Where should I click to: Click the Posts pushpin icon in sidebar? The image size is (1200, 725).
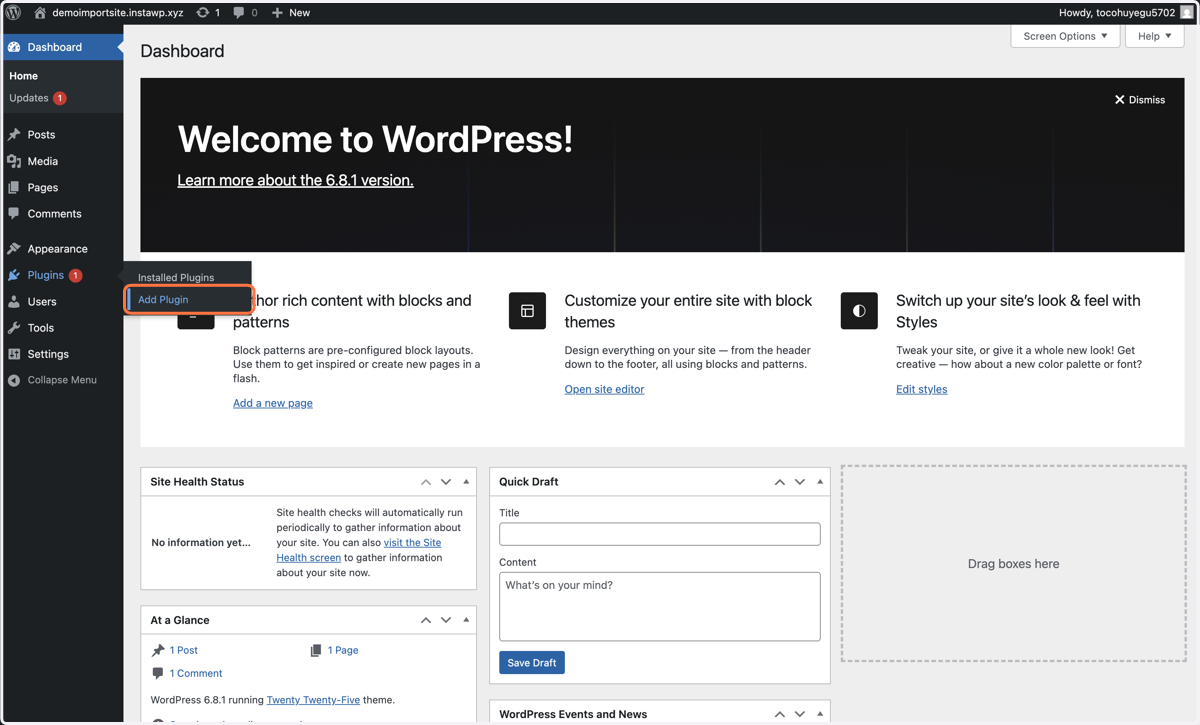14,134
